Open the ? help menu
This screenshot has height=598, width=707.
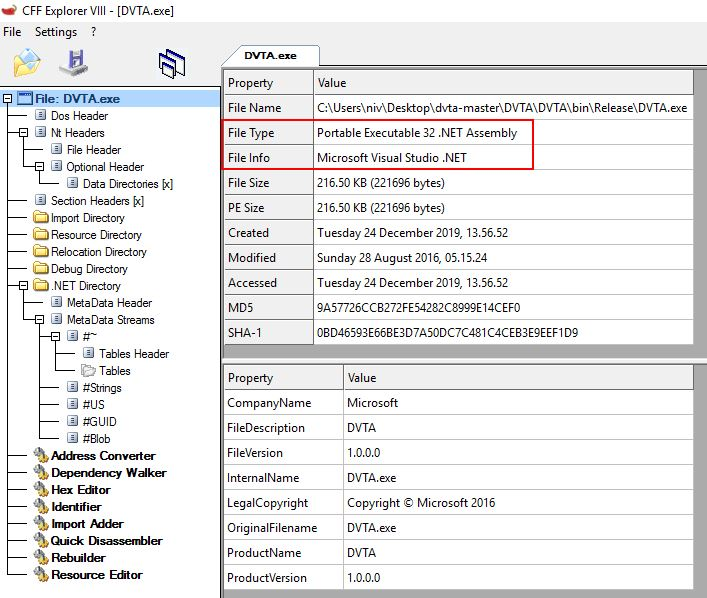pos(93,32)
